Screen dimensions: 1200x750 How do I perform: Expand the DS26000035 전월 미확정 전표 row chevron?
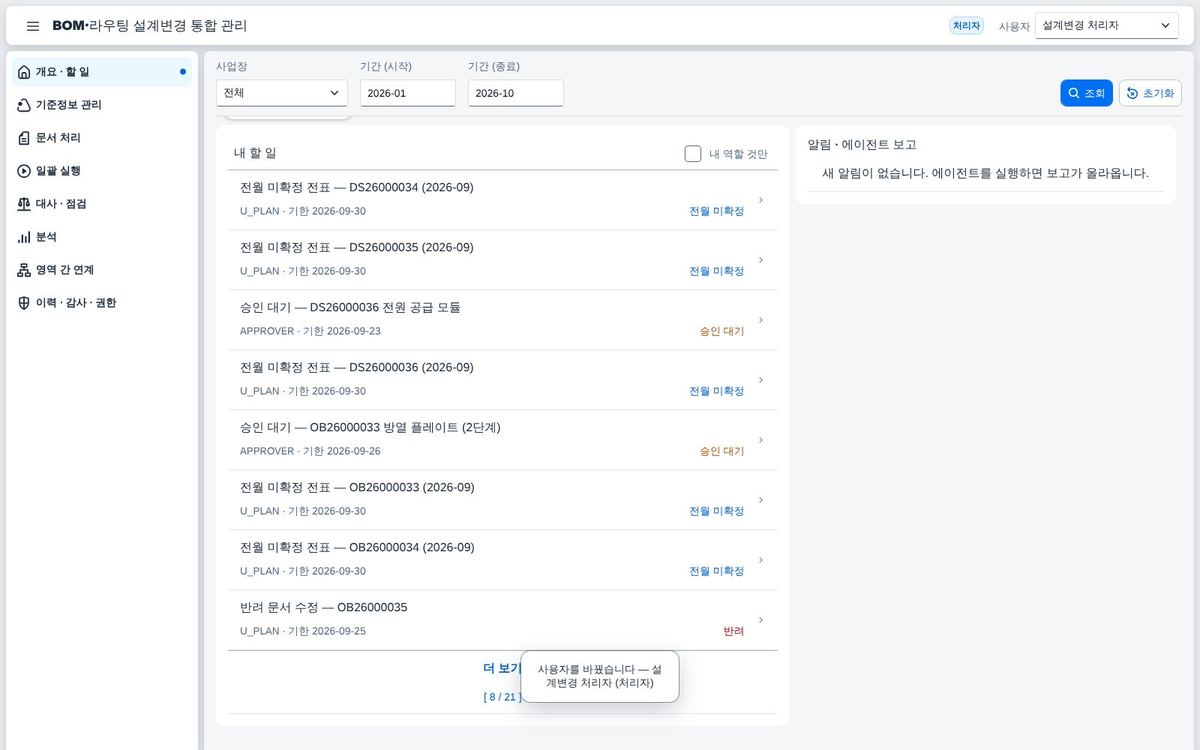(x=761, y=260)
